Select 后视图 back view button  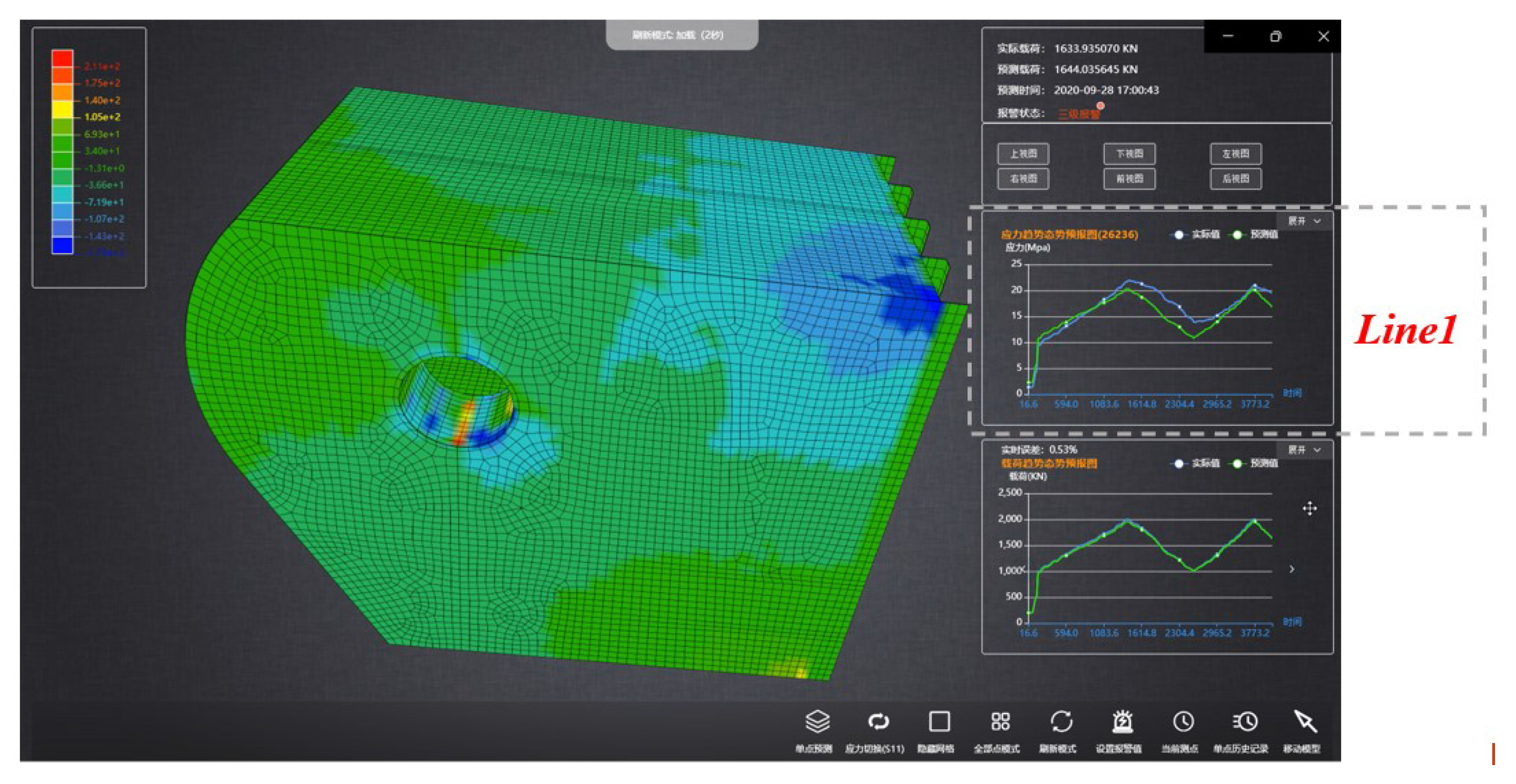pyautogui.click(x=1235, y=179)
